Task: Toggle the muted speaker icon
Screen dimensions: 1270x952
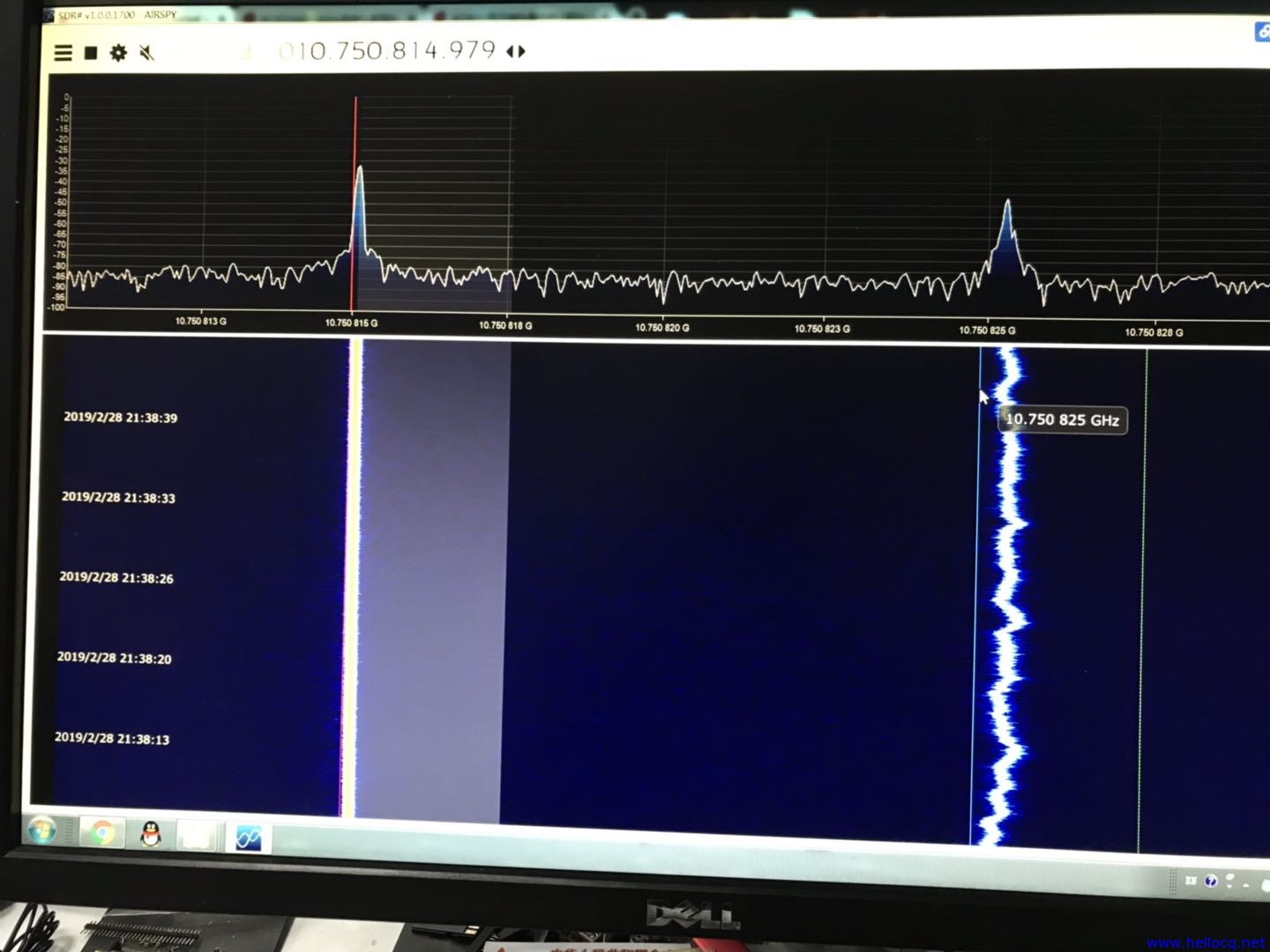Action: point(147,53)
